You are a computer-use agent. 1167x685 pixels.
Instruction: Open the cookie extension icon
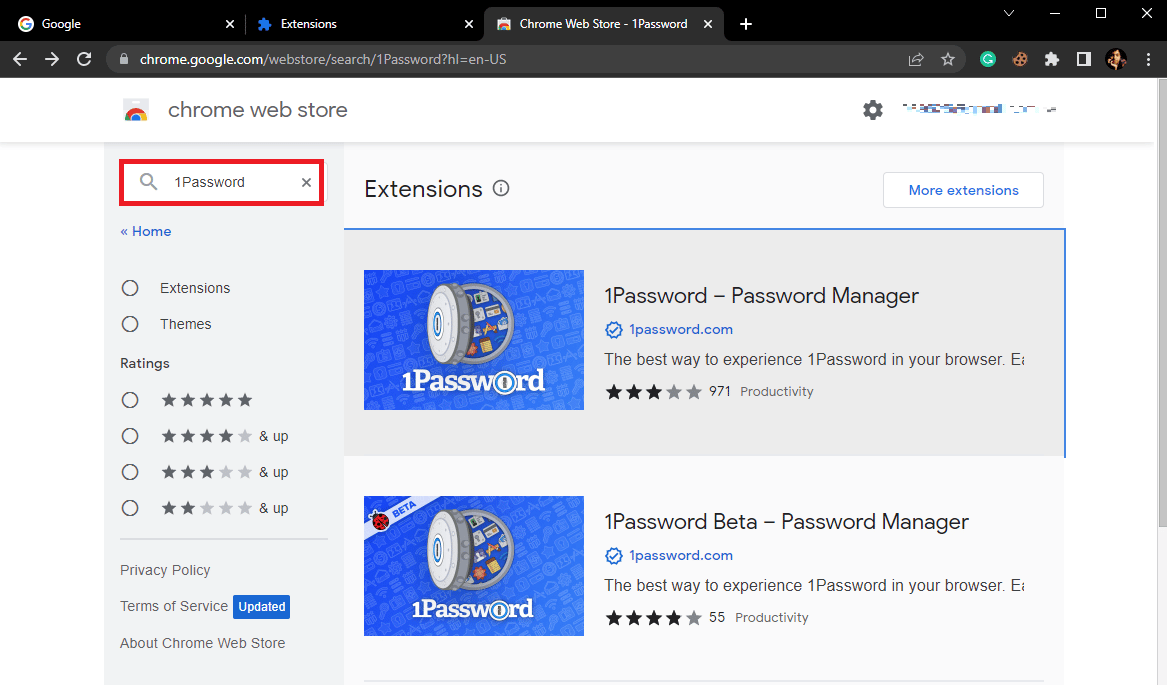tap(1020, 60)
